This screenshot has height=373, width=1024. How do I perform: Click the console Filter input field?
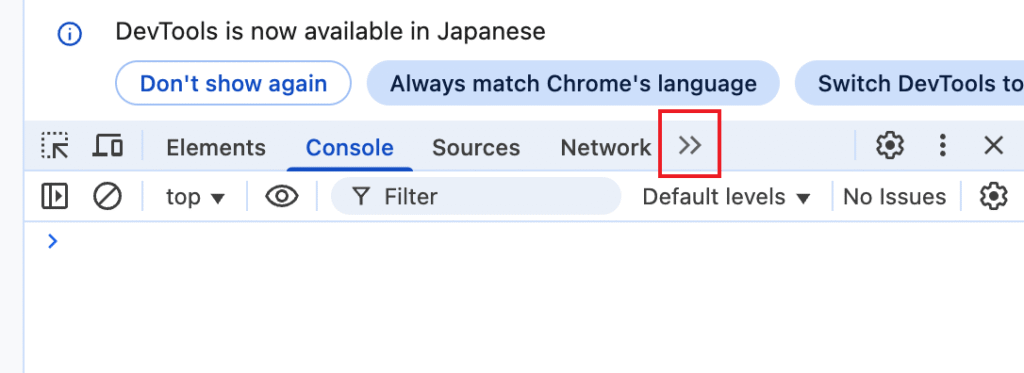click(476, 196)
